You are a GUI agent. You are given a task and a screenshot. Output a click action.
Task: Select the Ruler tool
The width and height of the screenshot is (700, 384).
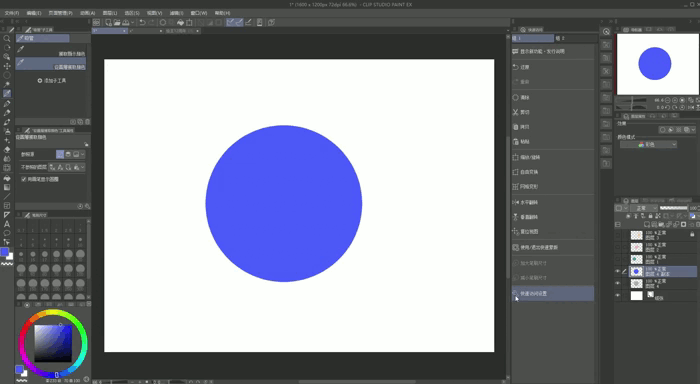pos(7,215)
